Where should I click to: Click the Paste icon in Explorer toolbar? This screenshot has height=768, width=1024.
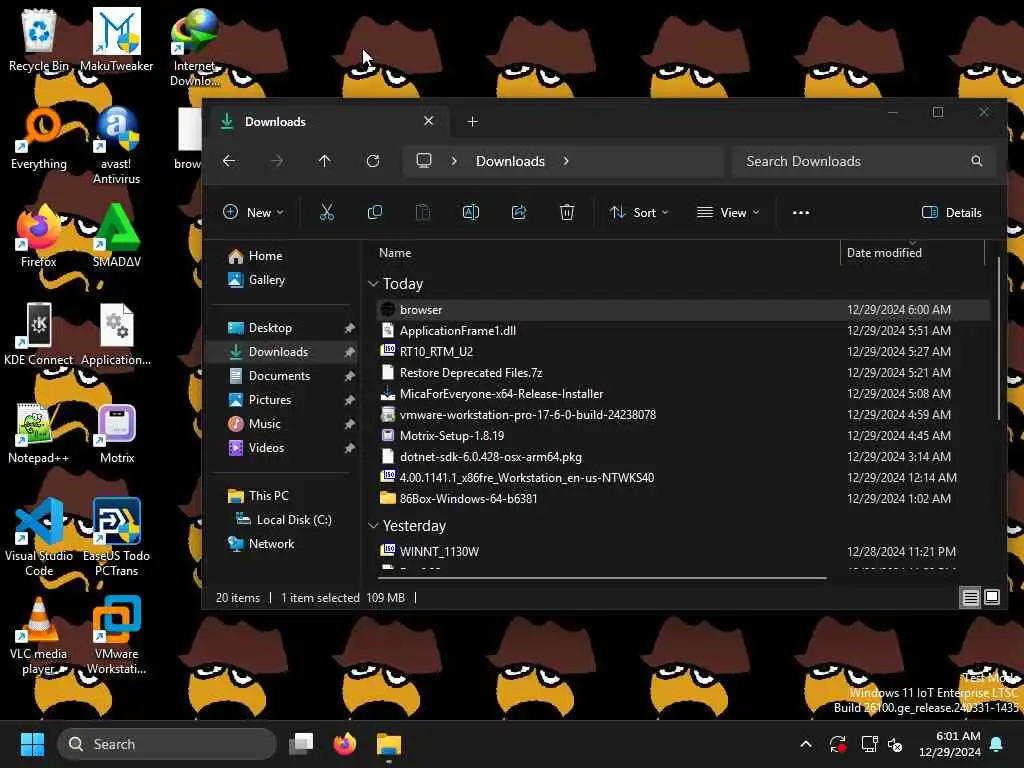pyautogui.click(x=423, y=212)
